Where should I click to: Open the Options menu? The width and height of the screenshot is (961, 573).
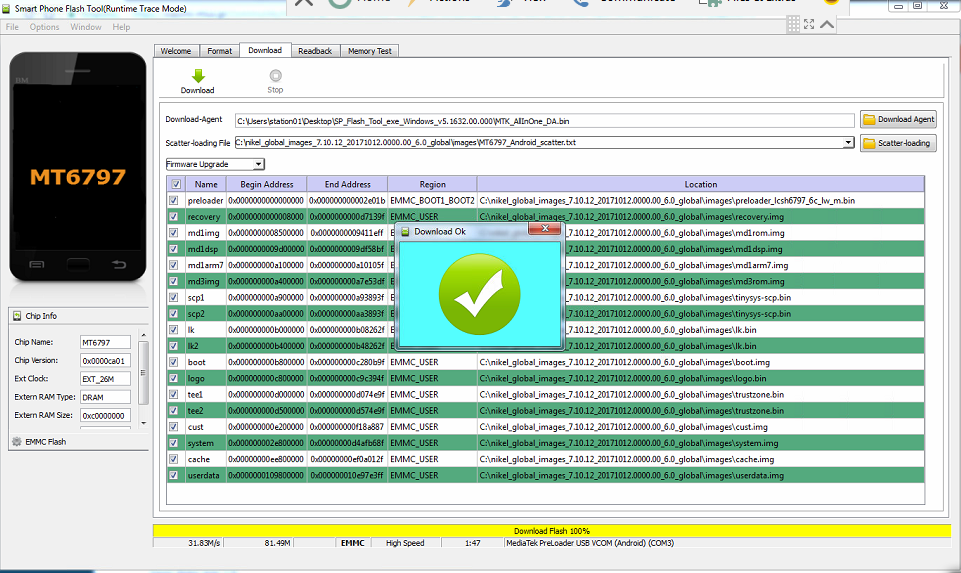[44, 27]
